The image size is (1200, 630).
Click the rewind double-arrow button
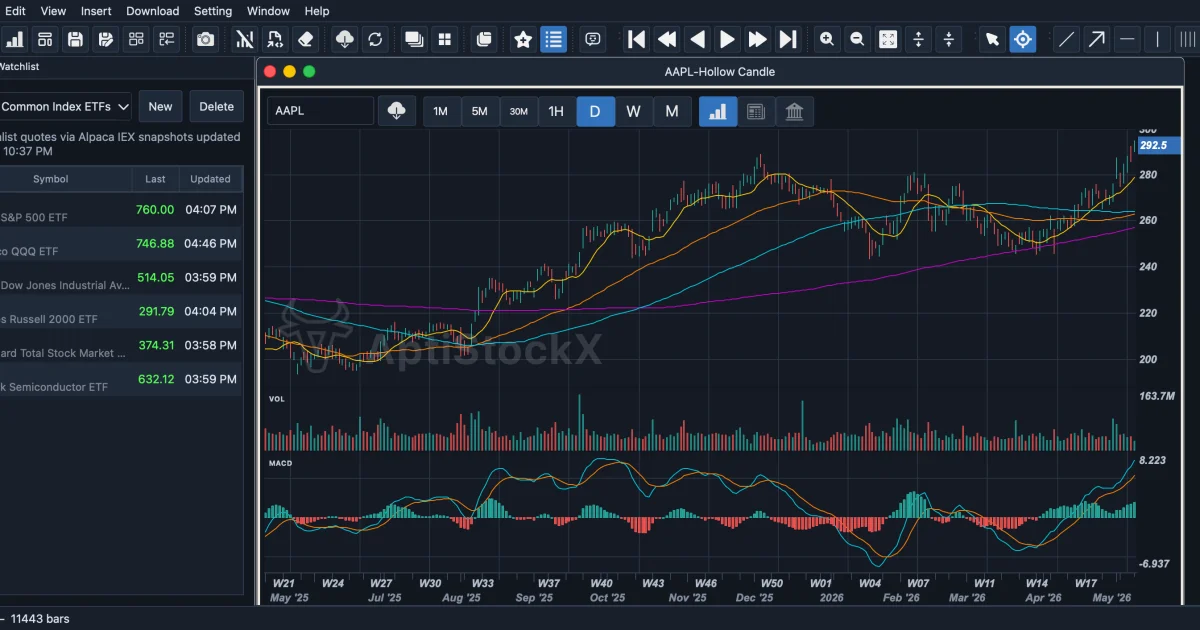(x=666, y=39)
